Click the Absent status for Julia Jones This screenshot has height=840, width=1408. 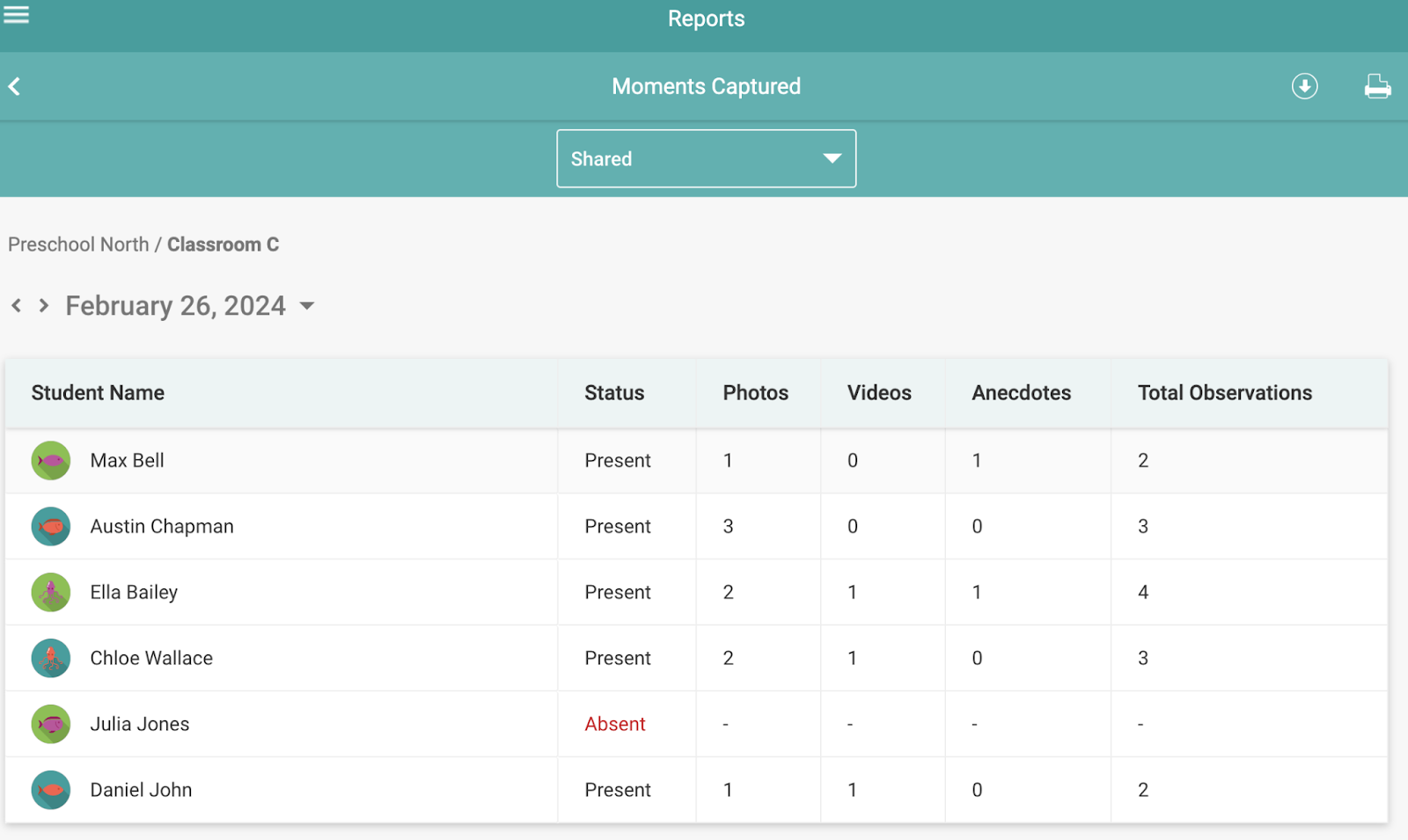point(615,724)
